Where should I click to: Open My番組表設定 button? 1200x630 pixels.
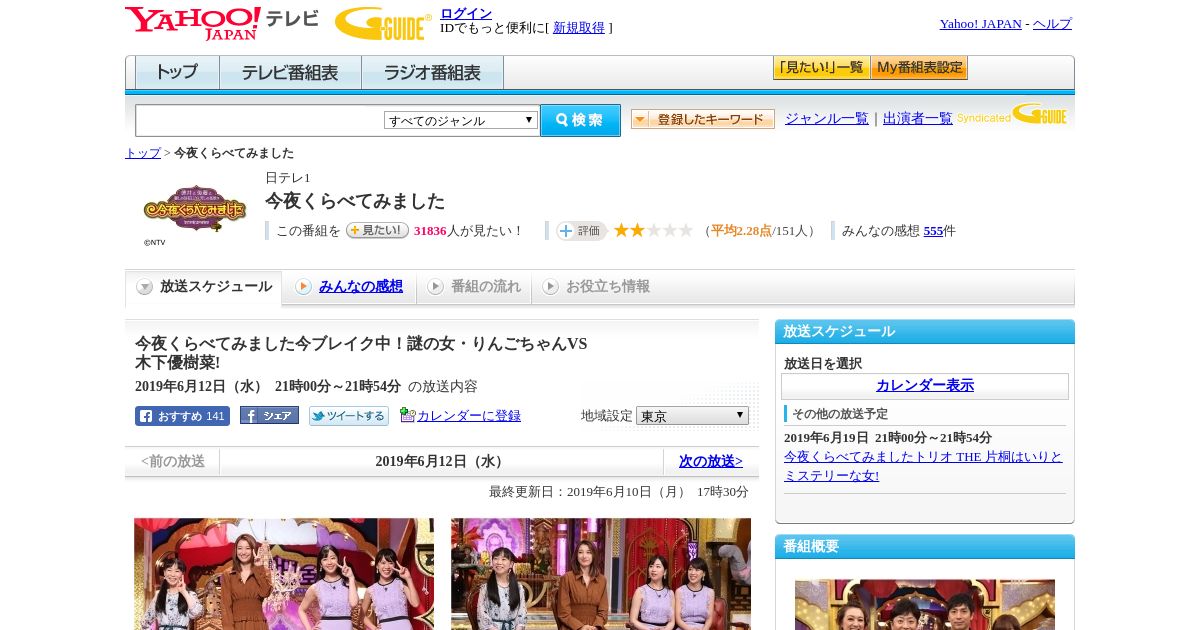click(x=919, y=68)
